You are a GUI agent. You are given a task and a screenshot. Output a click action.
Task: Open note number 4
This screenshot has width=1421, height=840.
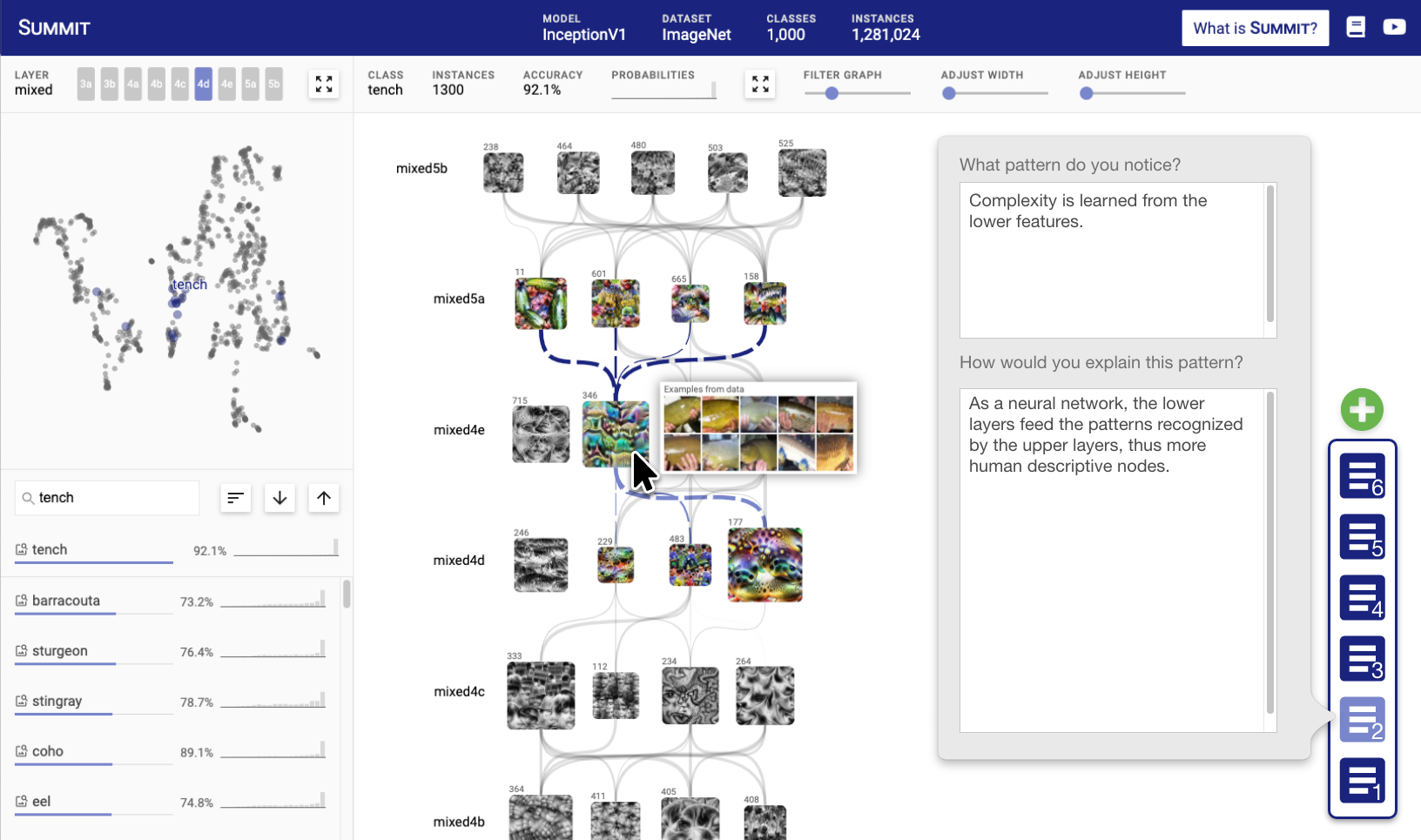[1362, 597]
